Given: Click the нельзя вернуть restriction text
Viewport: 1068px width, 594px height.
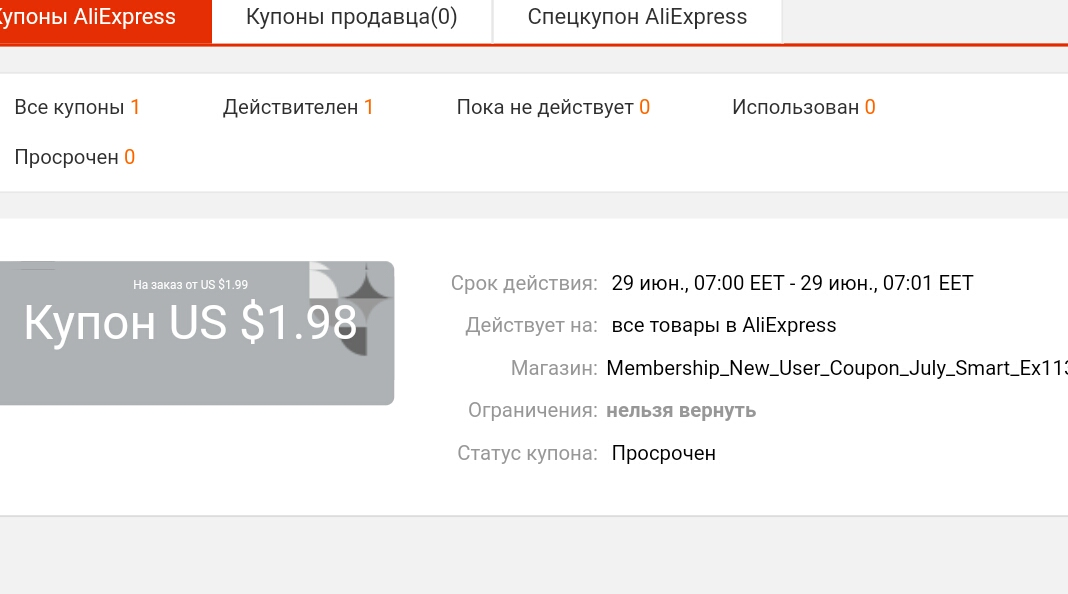Looking at the screenshot, I should (681, 411).
